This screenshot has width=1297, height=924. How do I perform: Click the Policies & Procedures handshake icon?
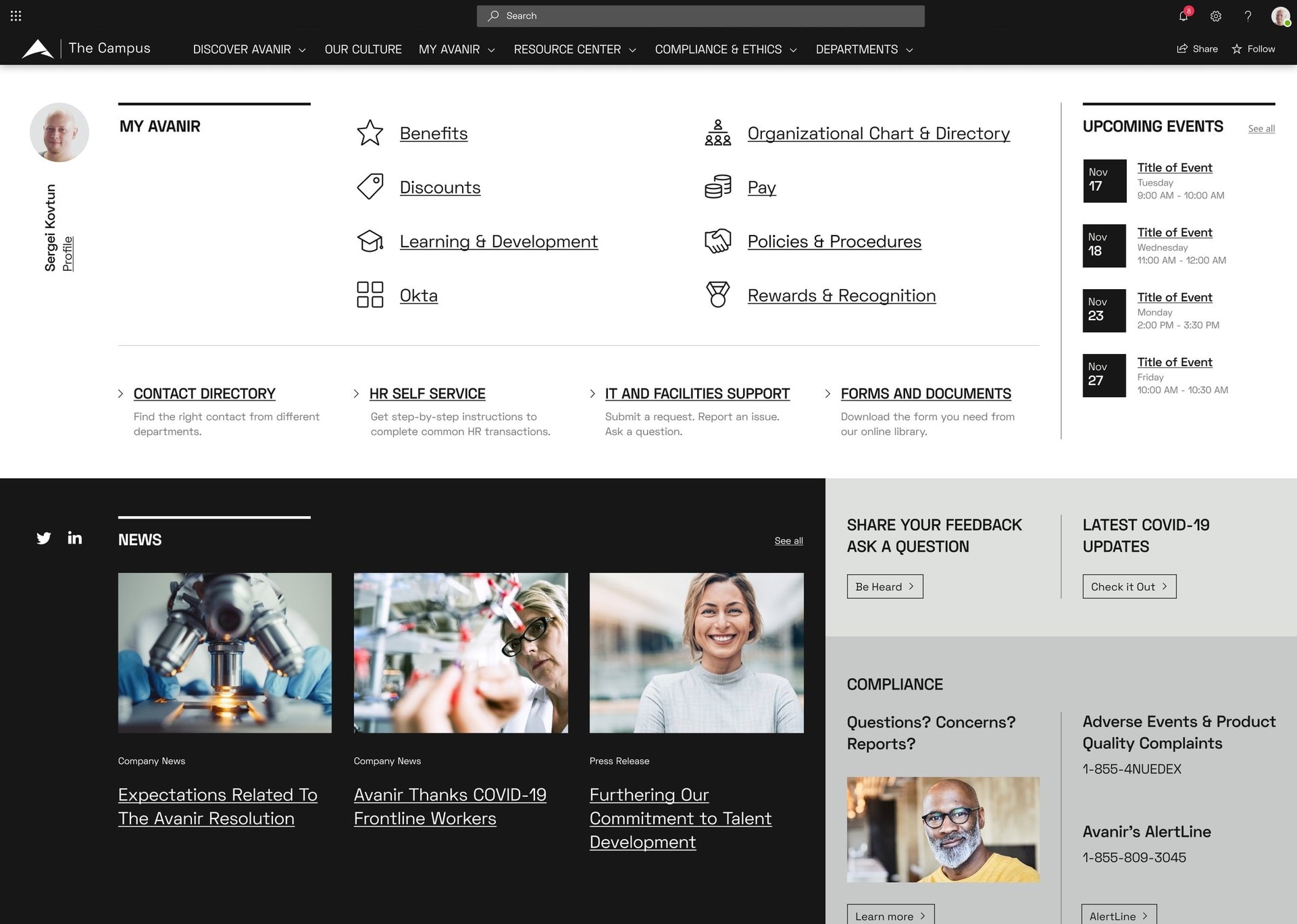718,241
